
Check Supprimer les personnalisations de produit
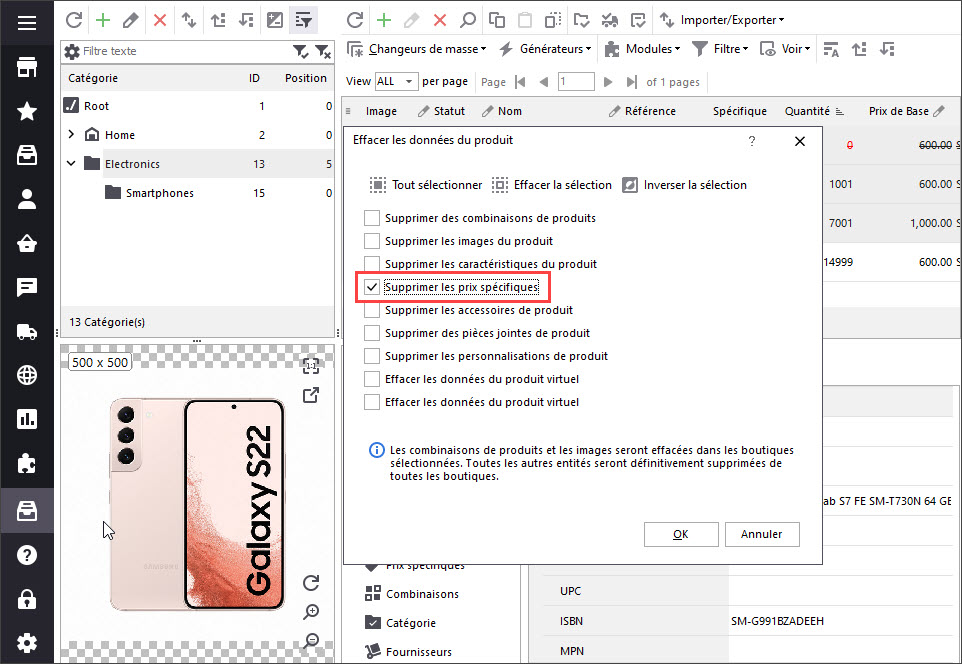(372, 356)
